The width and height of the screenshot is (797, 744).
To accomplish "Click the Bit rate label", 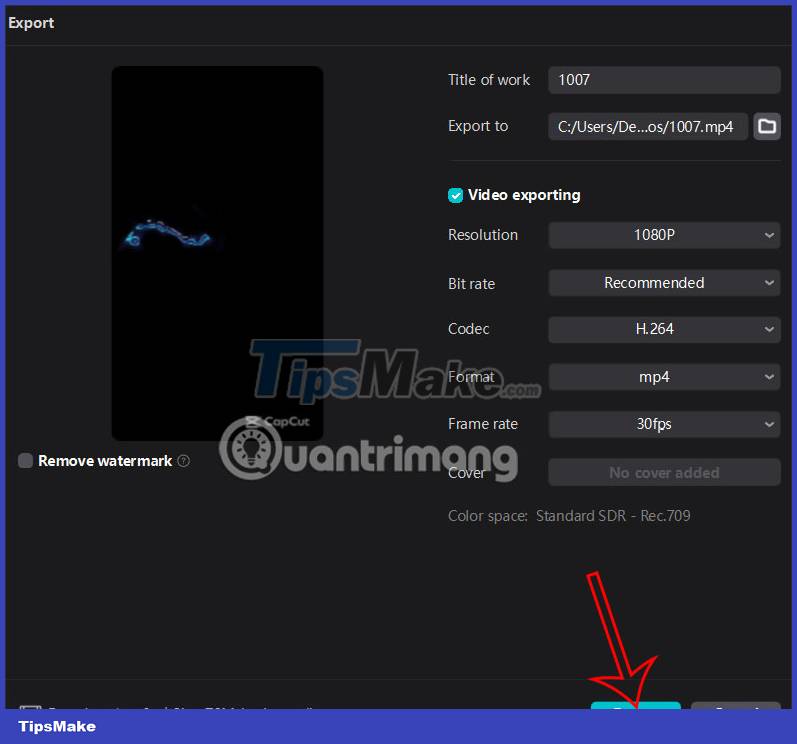I will coord(471,284).
